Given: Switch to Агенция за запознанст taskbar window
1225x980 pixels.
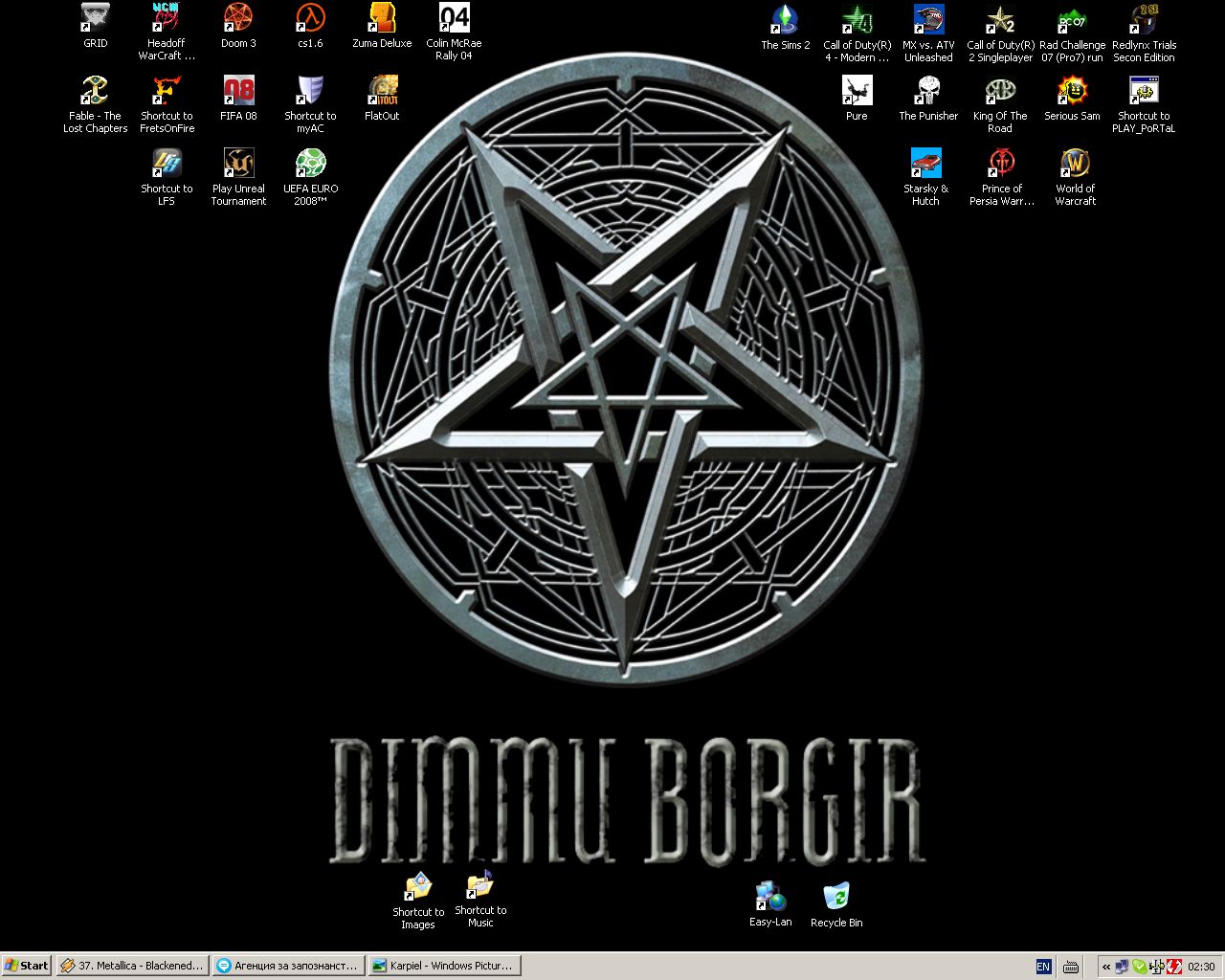Looking at the screenshot, I should tap(287, 966).
